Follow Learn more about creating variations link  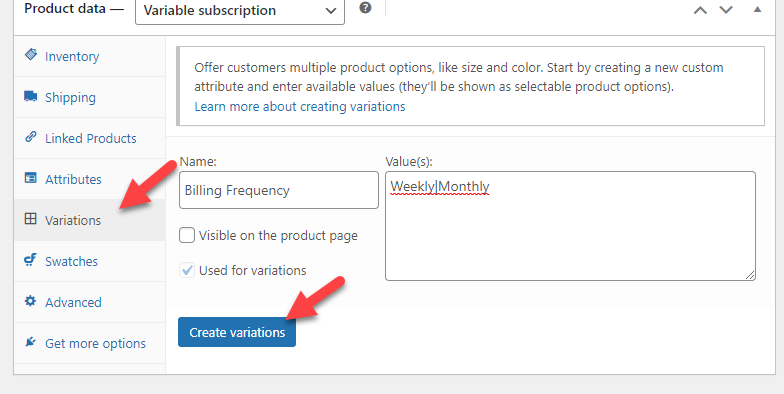[x=300, y=106]
